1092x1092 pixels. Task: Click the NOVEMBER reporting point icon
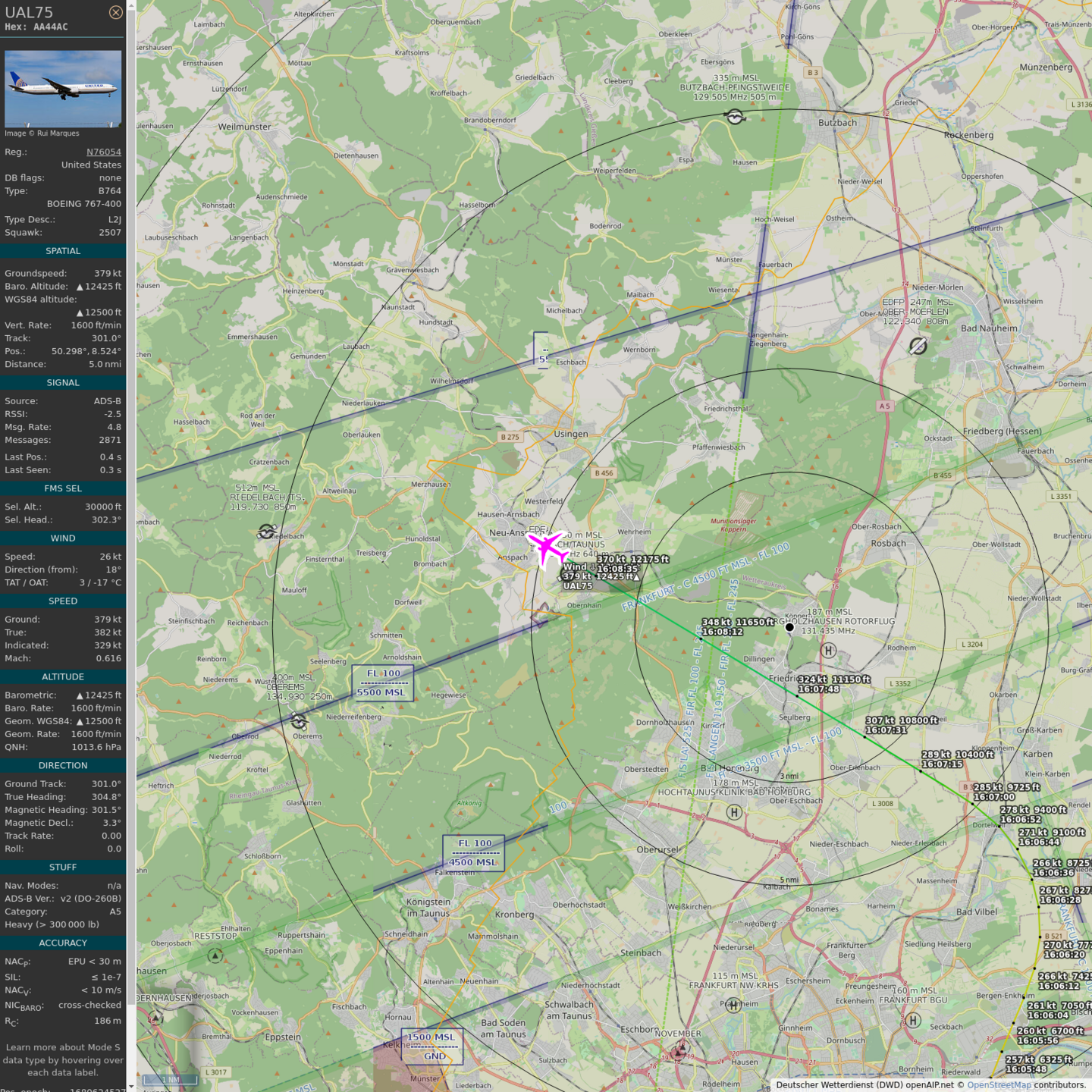681,1049
